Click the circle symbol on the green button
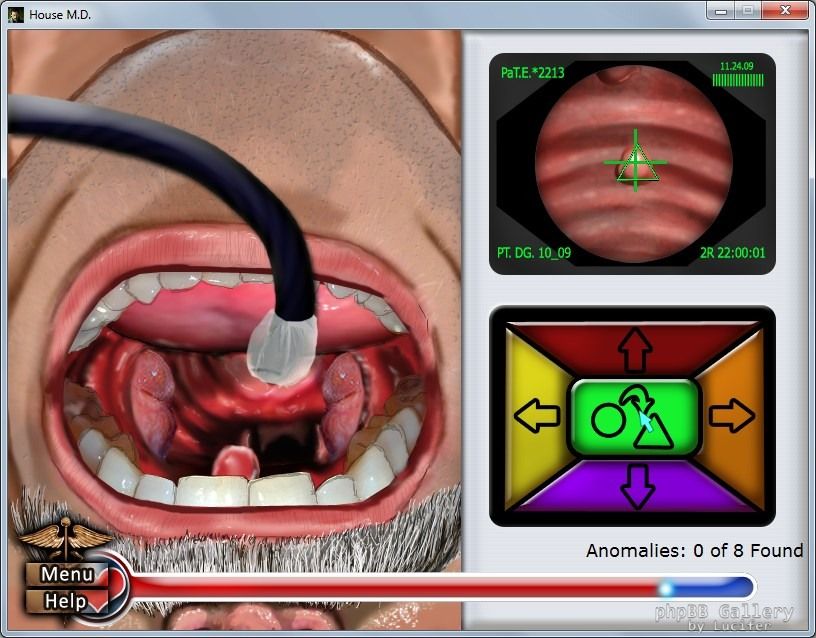Image resolution: width=816 pixels, height=638 pixels. 606,420
